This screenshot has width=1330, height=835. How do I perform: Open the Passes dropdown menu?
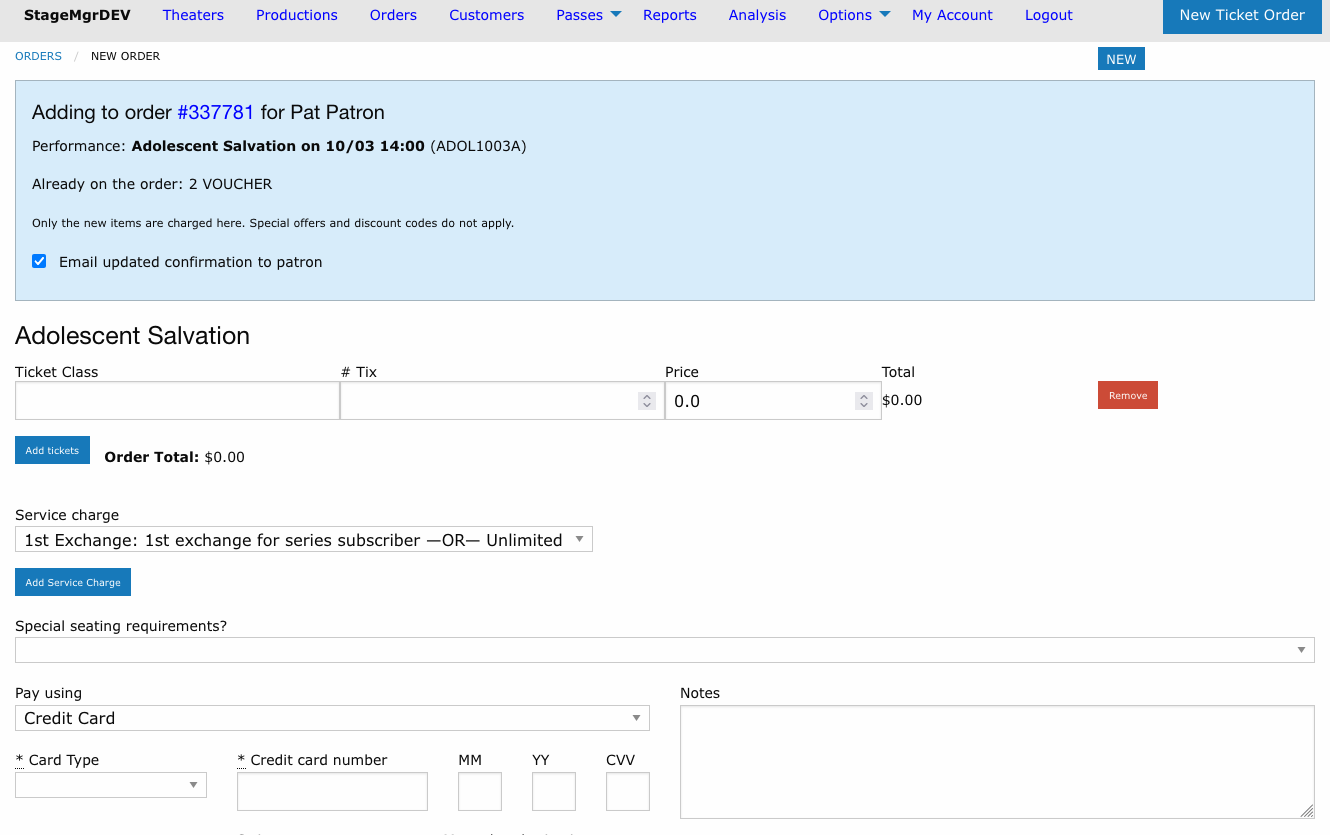(x=589, y=15)
